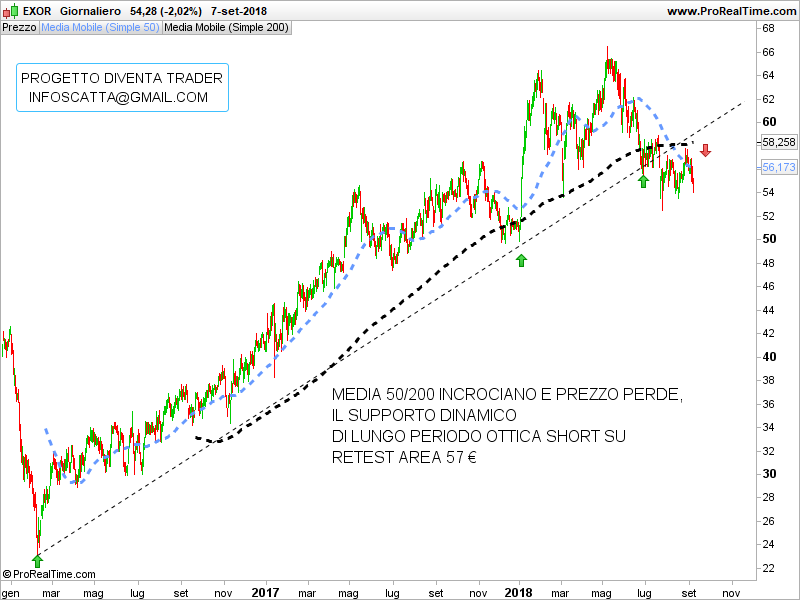This screenshot has height=600, width=800.
Task: Select the PROGETTO DIVENTA TRADER text box
Action: pyautogui.click(x=122, y=87)
